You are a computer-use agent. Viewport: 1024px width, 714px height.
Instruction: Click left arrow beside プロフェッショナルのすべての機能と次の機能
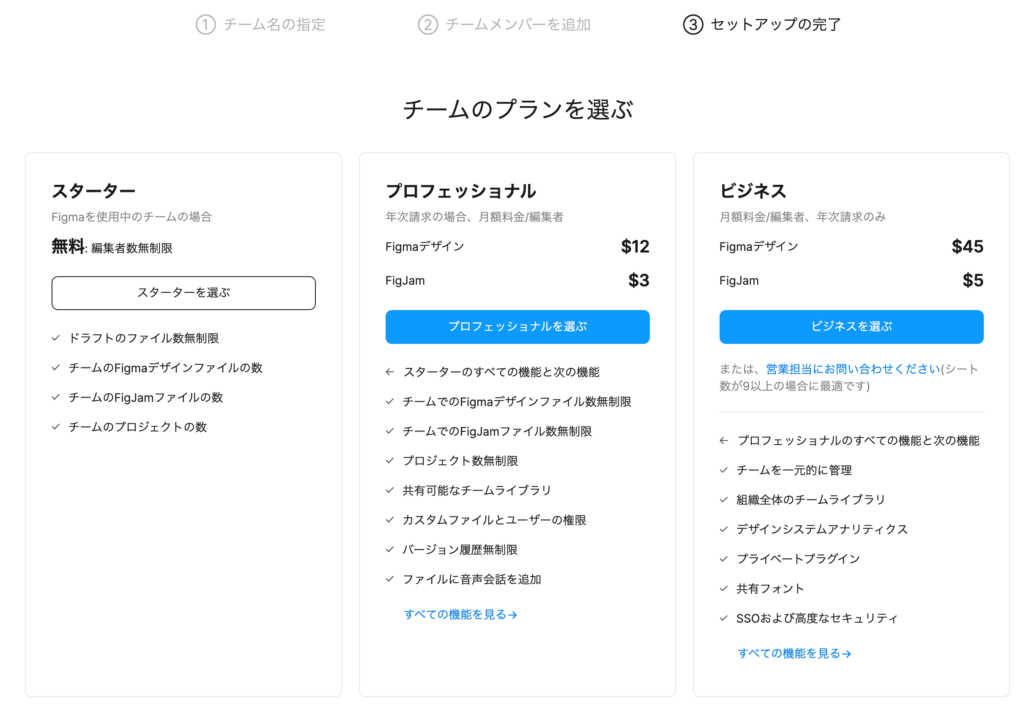pos(724,441)
